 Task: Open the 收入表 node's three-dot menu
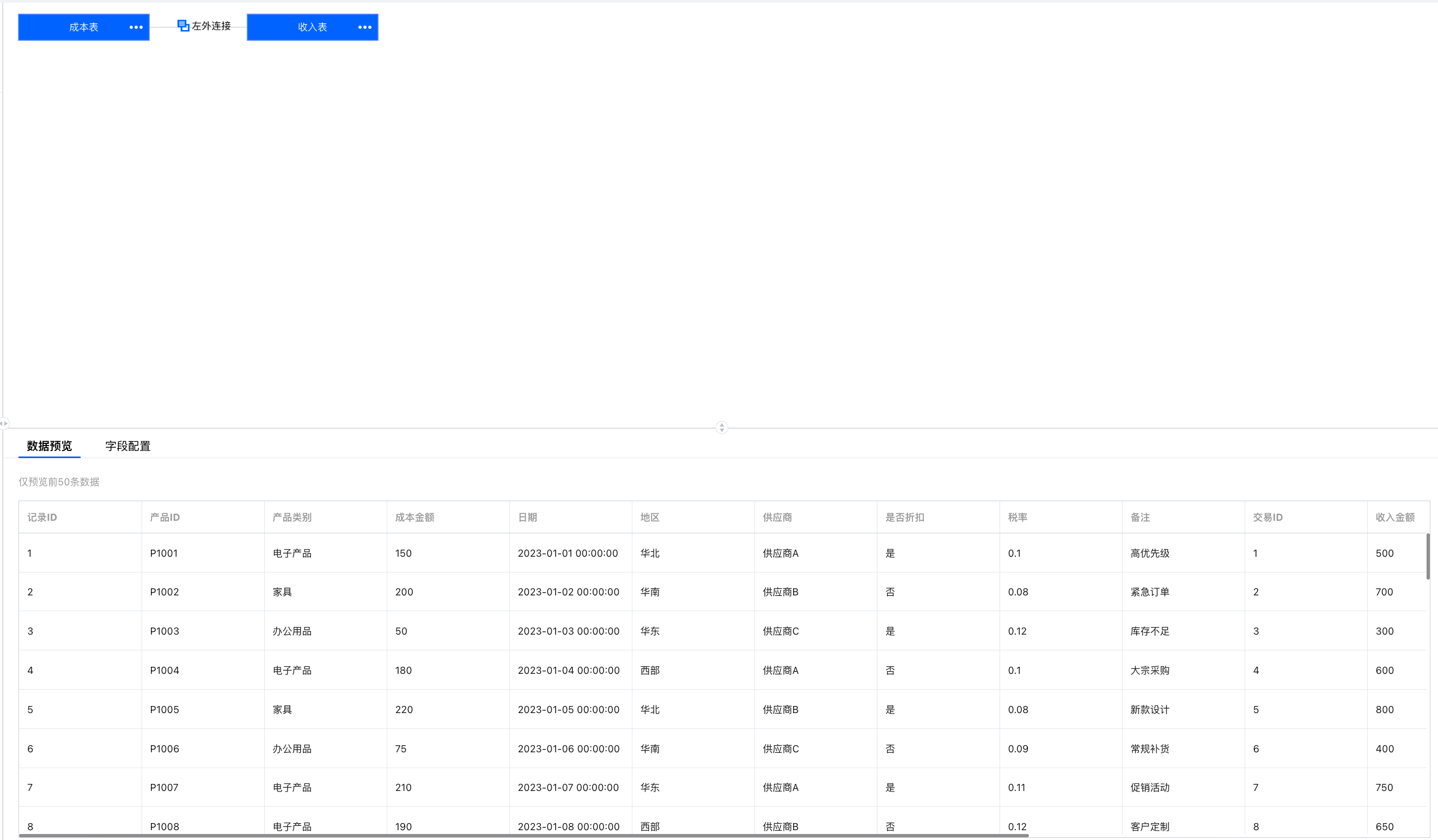pos(364,27)
